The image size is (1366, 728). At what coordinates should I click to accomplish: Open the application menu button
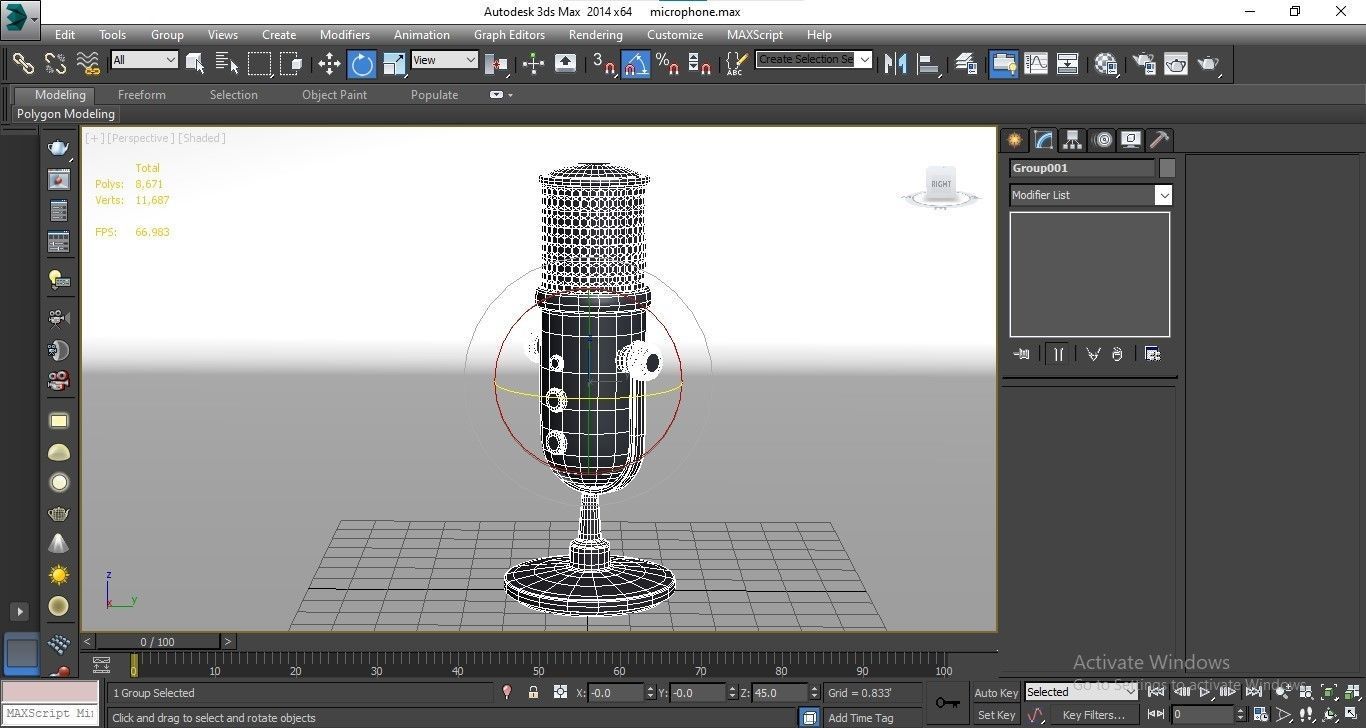tap(20, 18)
